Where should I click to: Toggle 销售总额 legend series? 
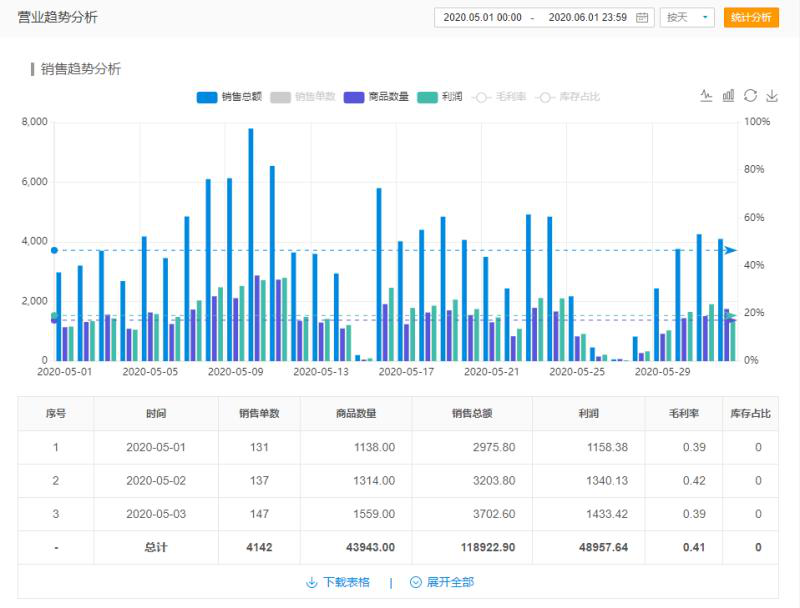(229, 96)
